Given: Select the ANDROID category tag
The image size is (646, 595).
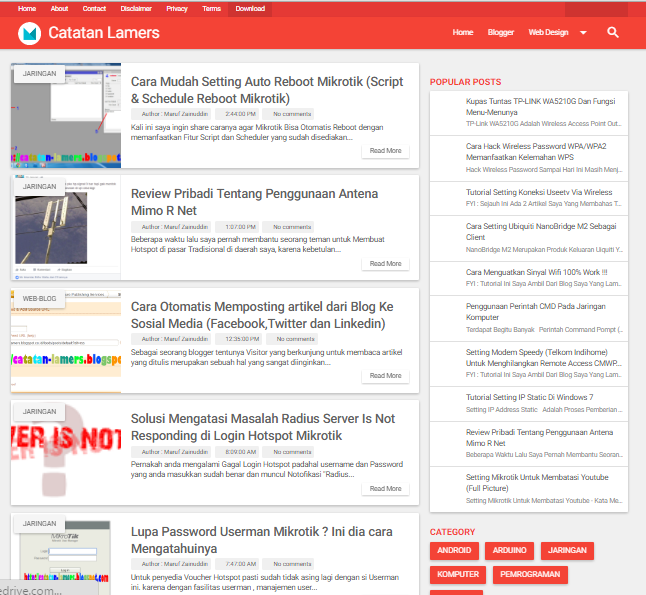Looking at the screenshot, I should tap(454, 550).
